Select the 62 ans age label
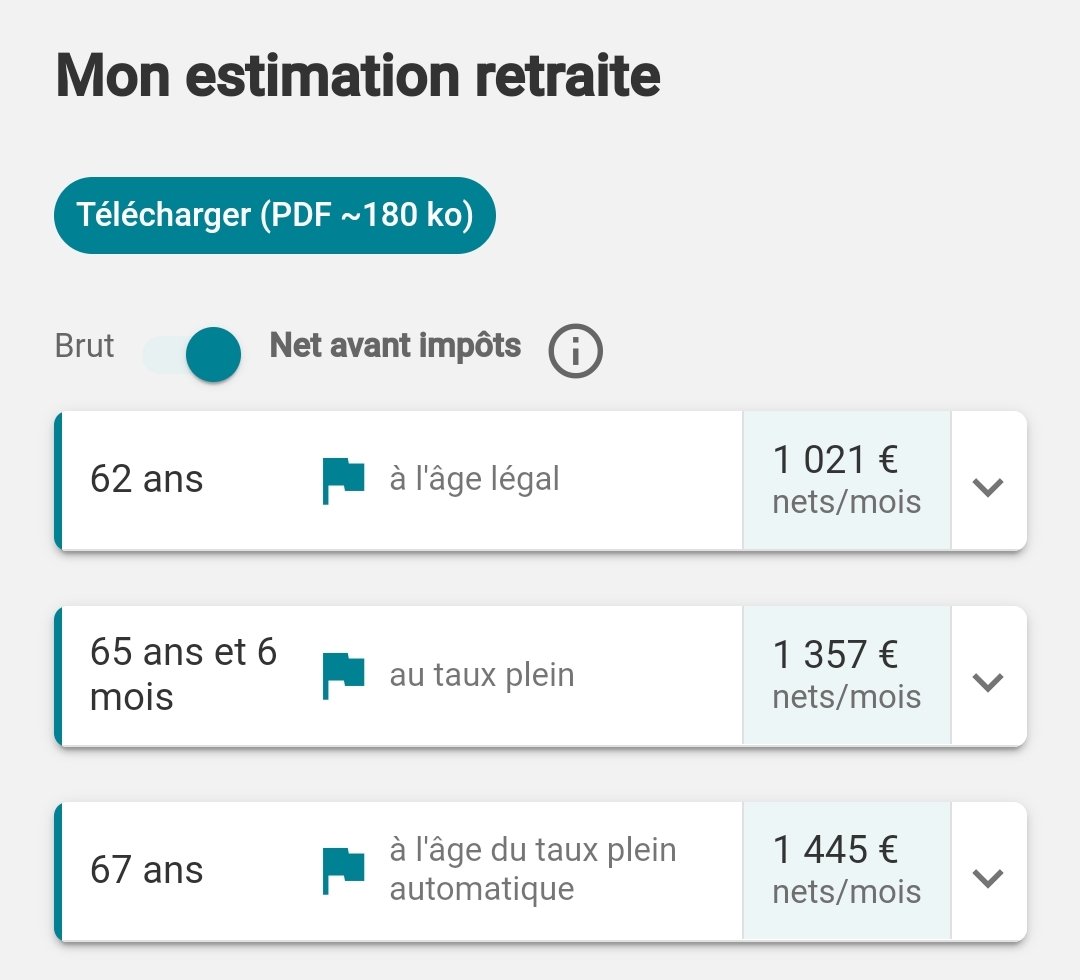This screenshot has height=980, width=1080. 147,480
